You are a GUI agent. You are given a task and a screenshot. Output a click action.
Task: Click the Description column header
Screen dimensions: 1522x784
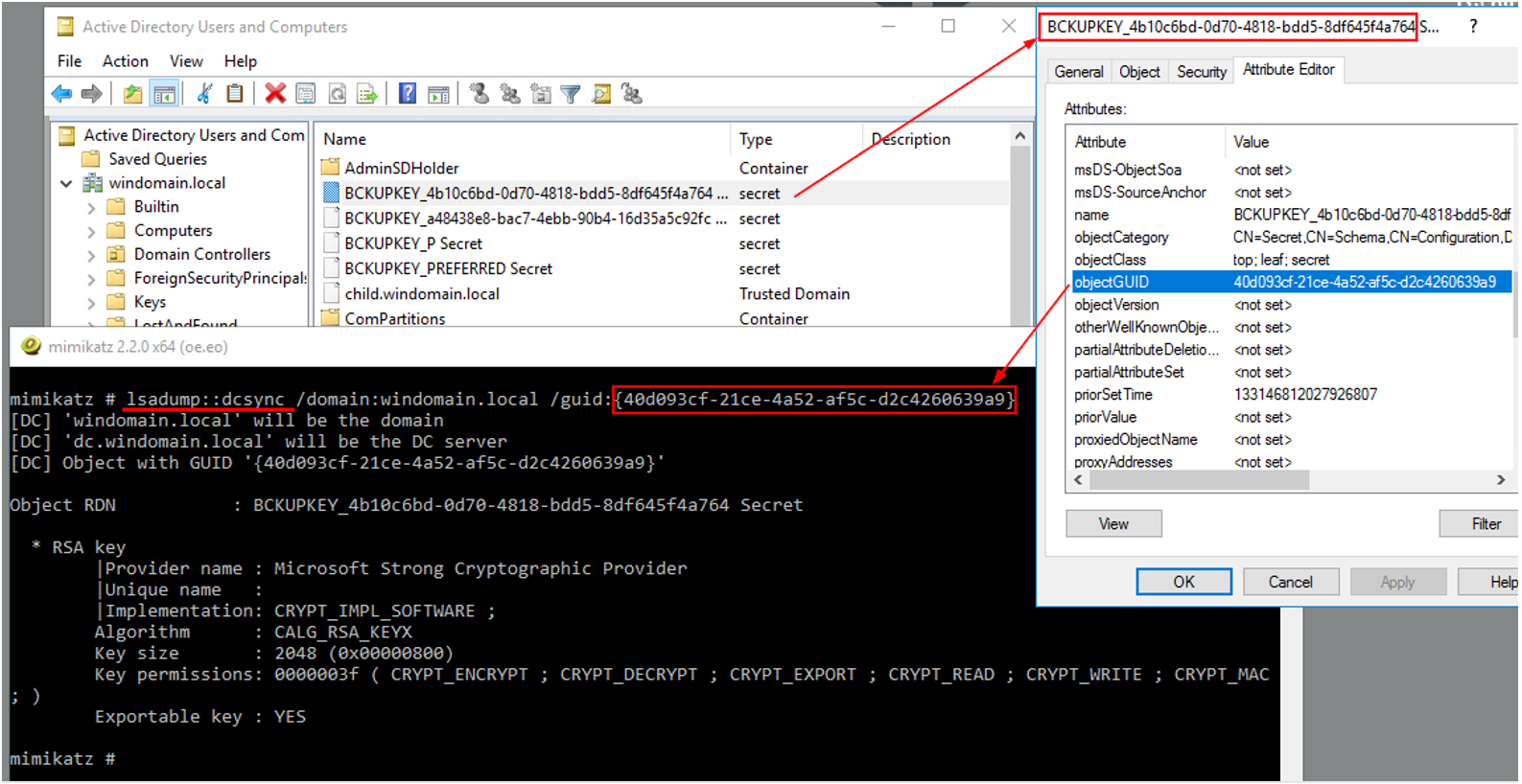coord(936,139)
